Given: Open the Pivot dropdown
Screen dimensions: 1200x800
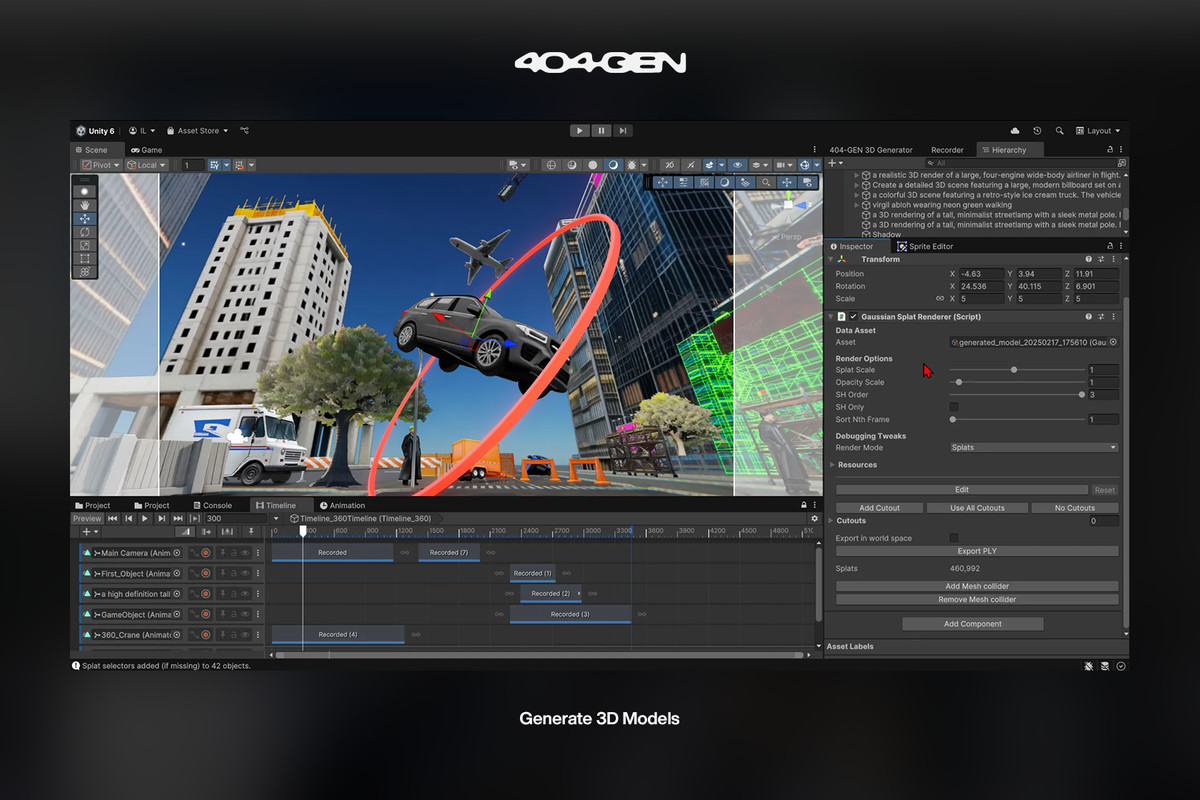Looking at the screenshot, I should [x=101, y=165].
